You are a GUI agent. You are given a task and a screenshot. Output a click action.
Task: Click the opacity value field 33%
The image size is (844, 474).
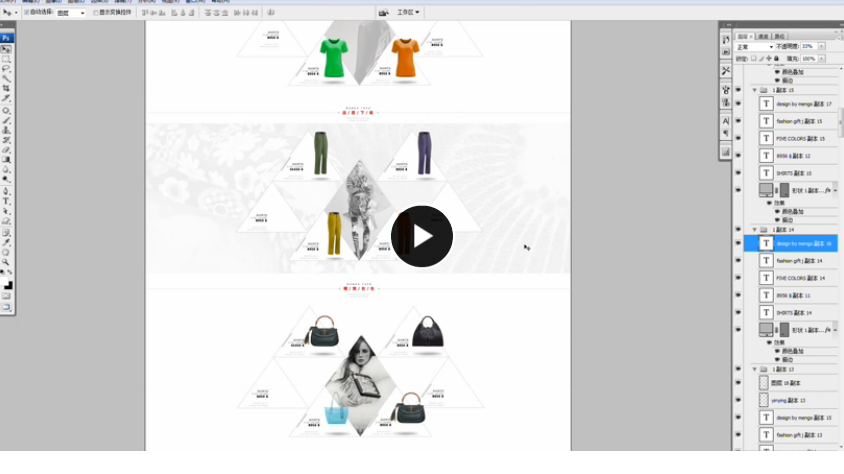click(809, 46)
